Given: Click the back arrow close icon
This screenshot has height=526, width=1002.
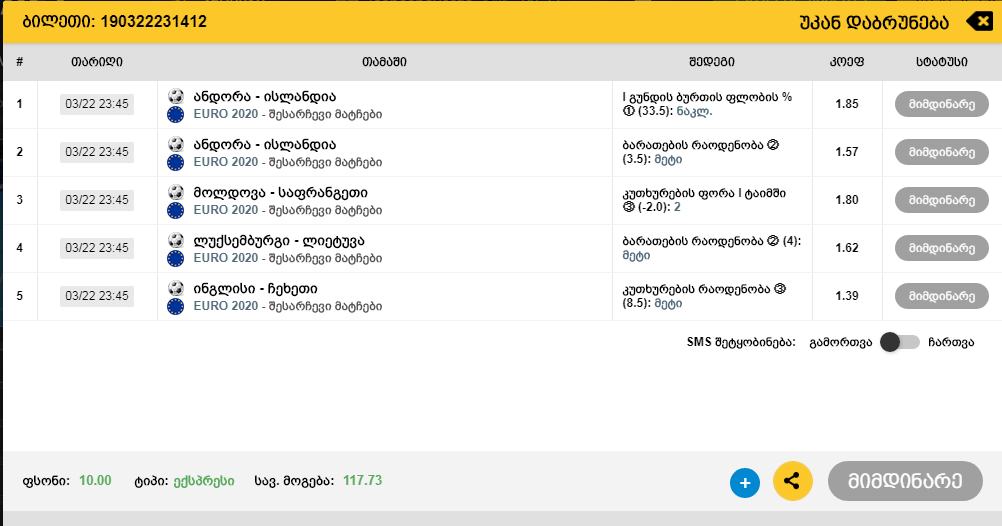Looking at the screenshot, I should tap(979, 22).
